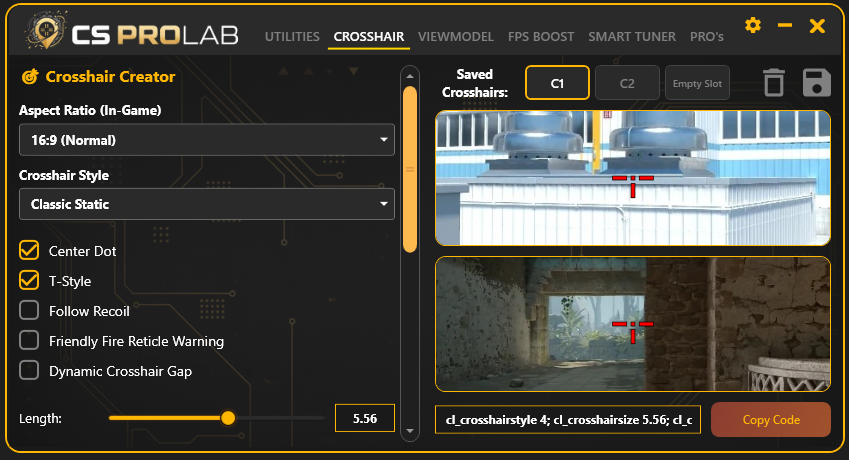Open the Aspect Ratio dropdown
849x460 pixels.
pos(207,140)
